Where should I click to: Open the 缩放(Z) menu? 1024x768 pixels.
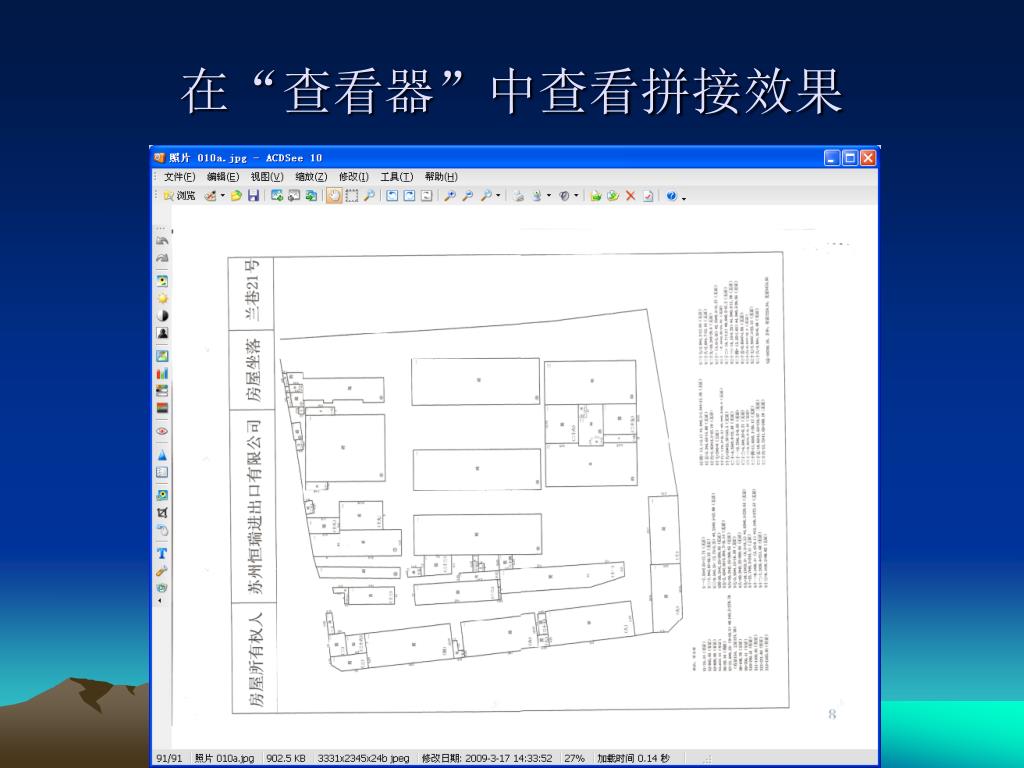pyautogui.click(x=311, y=177)
